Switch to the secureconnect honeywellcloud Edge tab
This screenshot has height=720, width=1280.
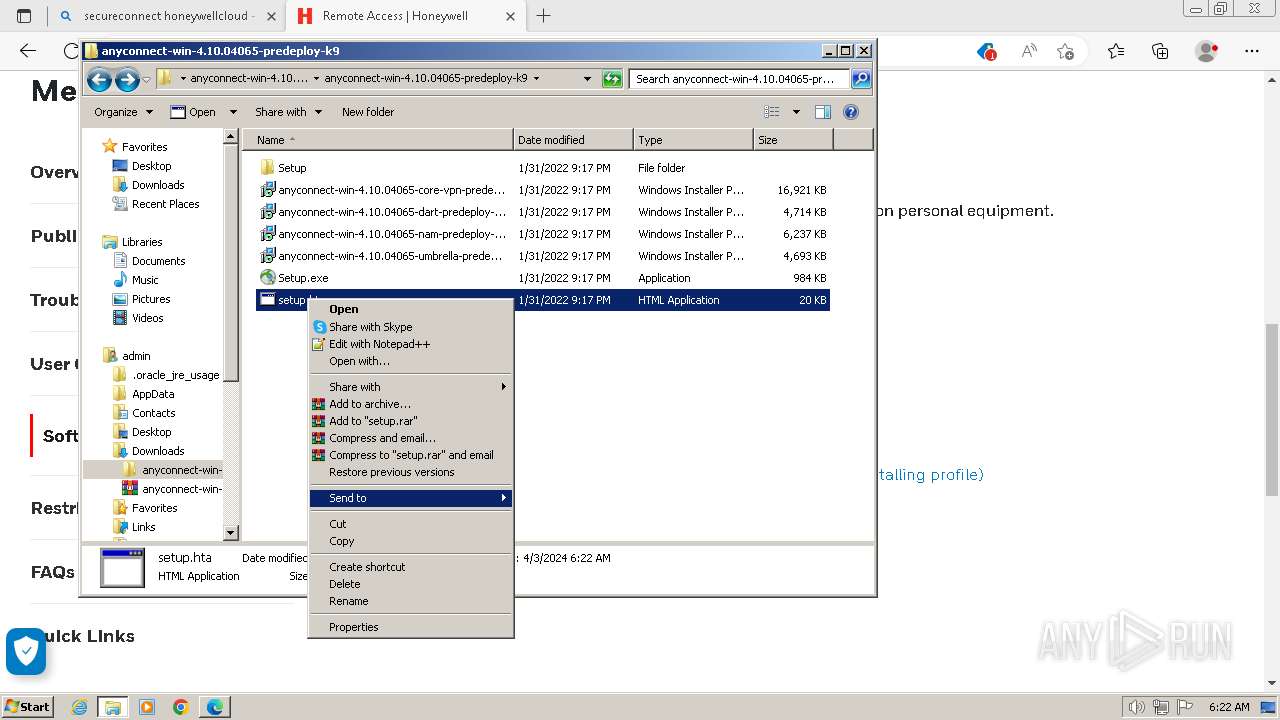pos(166,16)
